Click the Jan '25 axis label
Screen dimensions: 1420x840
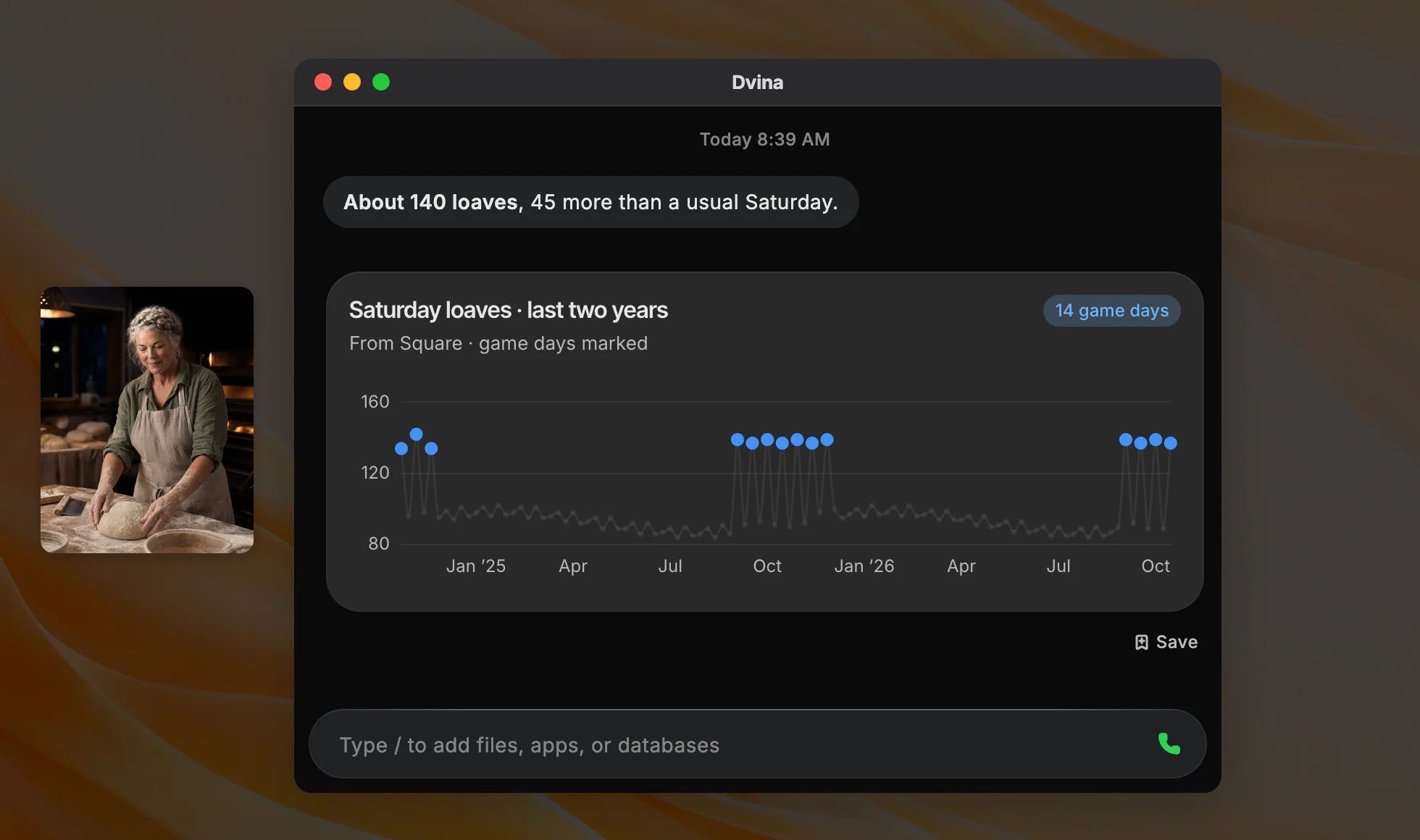pyautogui.click(x=476, y=566)
